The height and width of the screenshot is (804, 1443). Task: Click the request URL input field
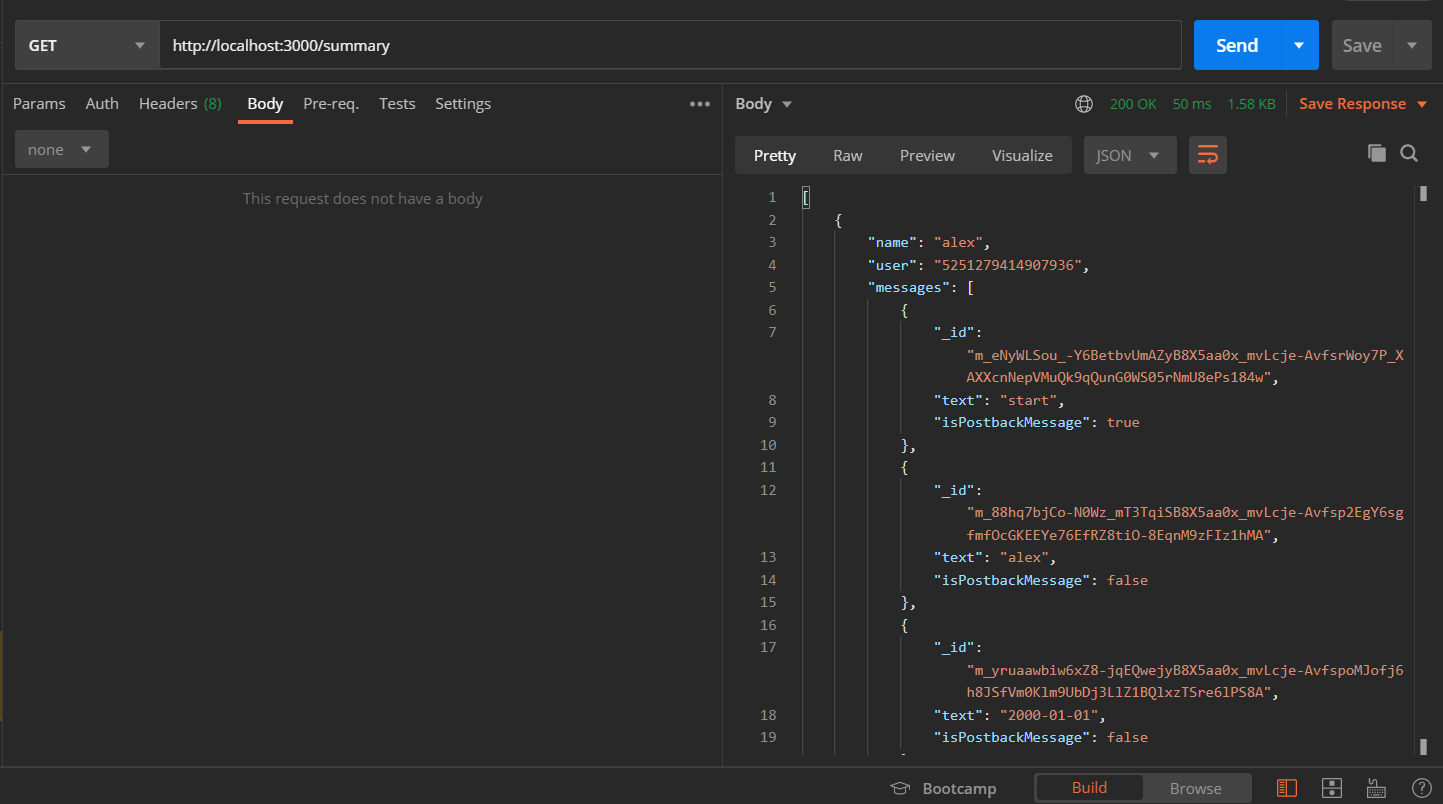click(x=670, y=45)
